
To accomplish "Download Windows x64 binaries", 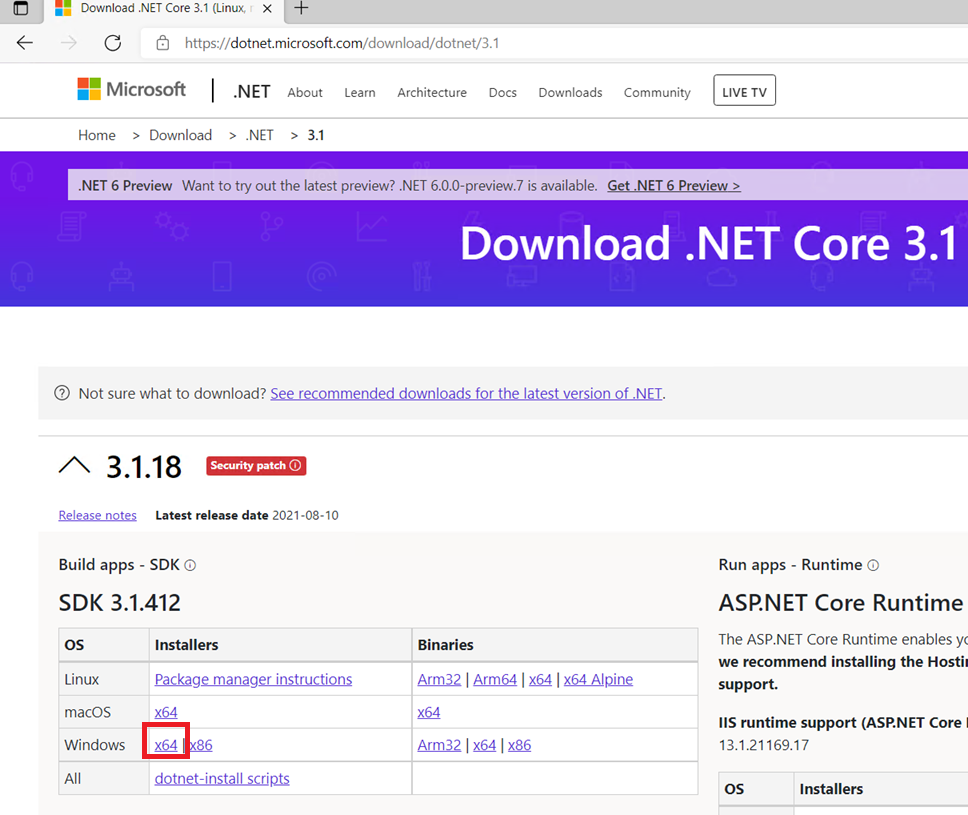I will click(x=485, y=745).
